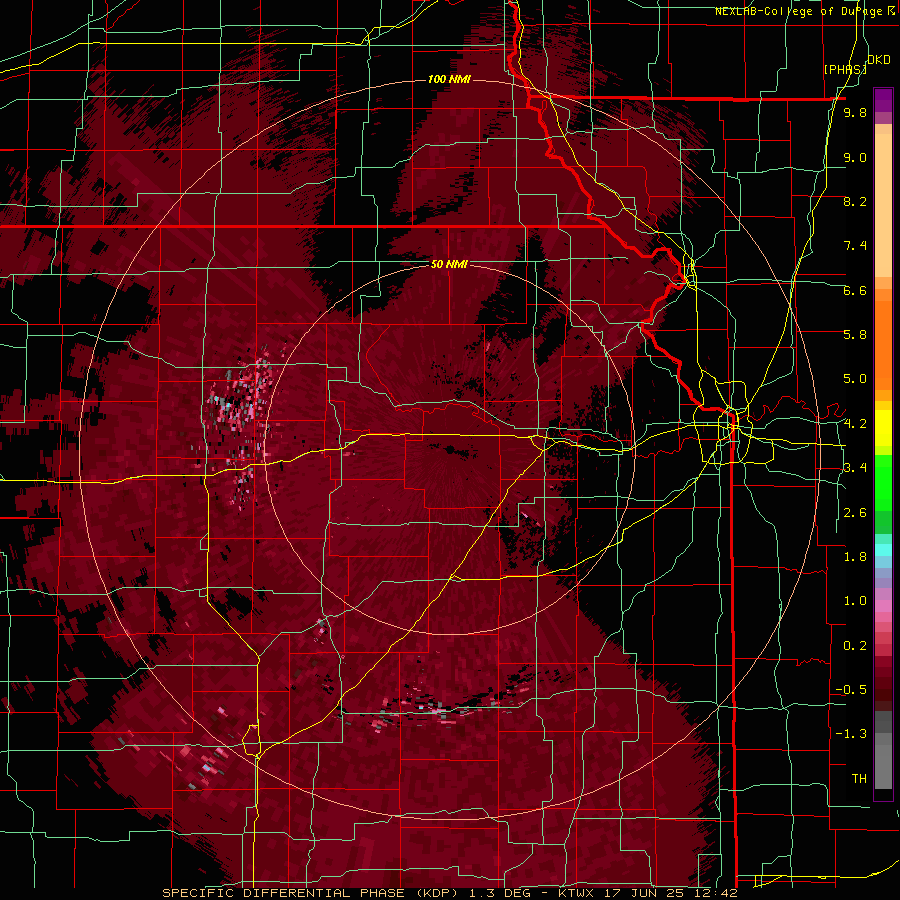This screenshot has width=900, height=900.
Task: Click the TH label below the scale values
Action: pyautogui.click(x=859, y=779)
